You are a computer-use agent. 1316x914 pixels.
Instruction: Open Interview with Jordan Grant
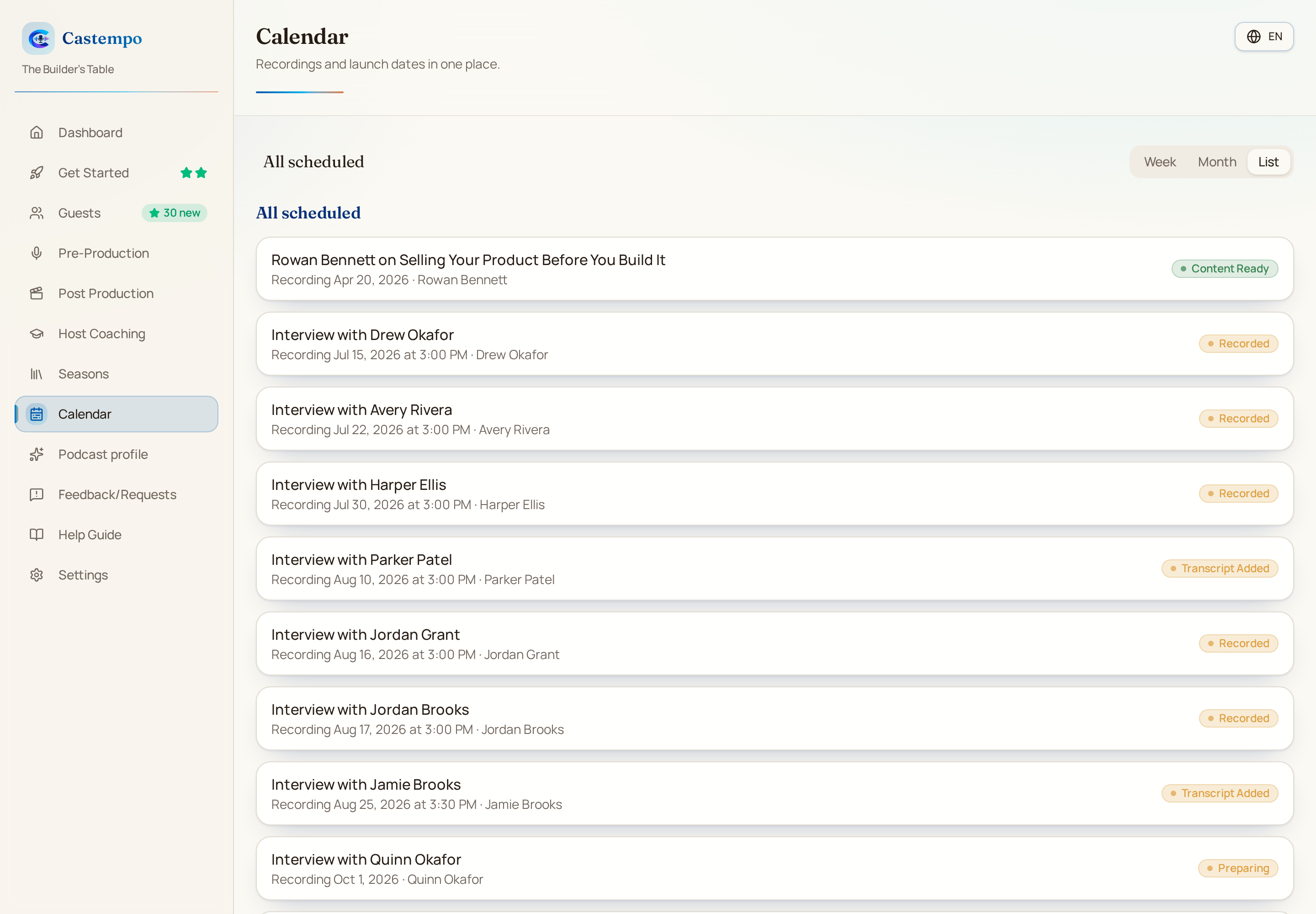[774, 644]
